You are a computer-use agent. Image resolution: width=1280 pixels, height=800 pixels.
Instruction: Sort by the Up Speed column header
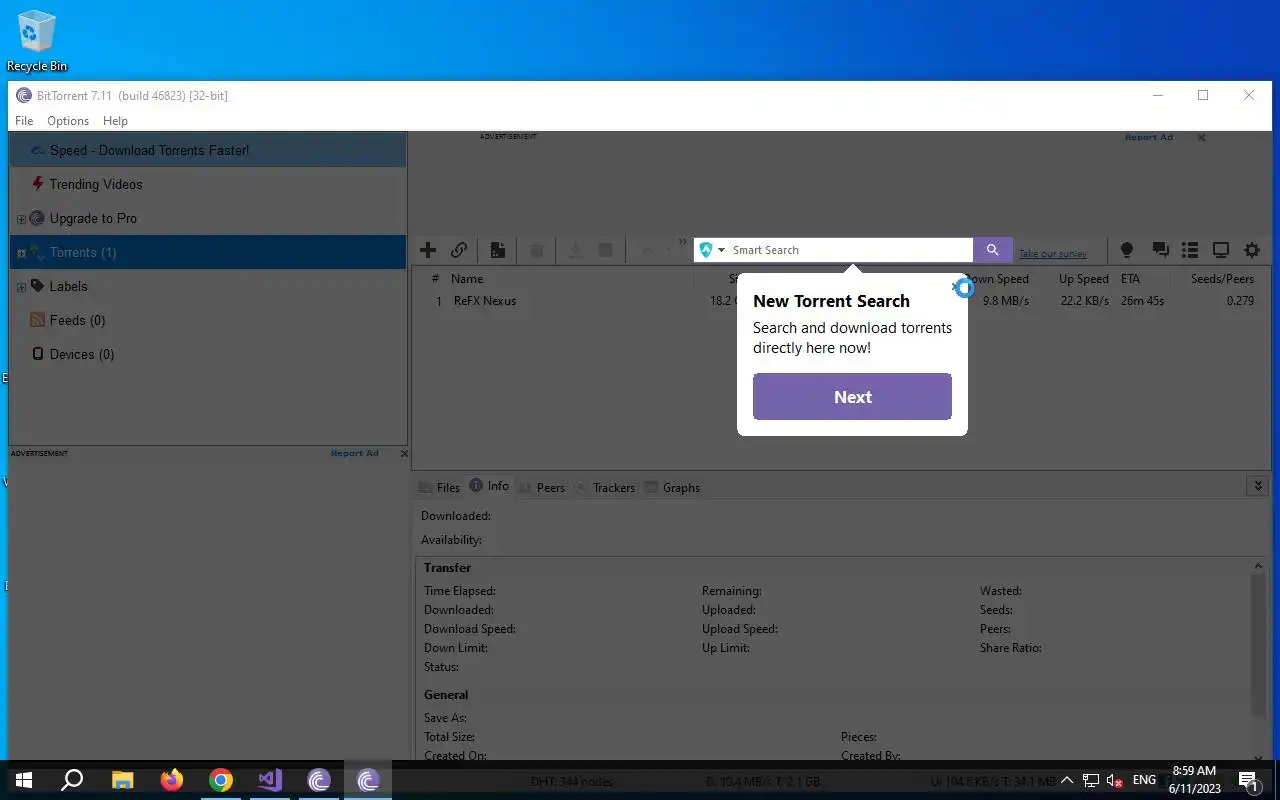click(x=1084, y=279)
